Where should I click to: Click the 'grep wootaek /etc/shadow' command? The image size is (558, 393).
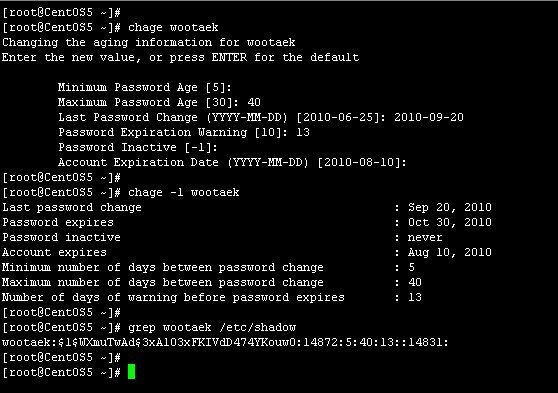coord(212,328)
